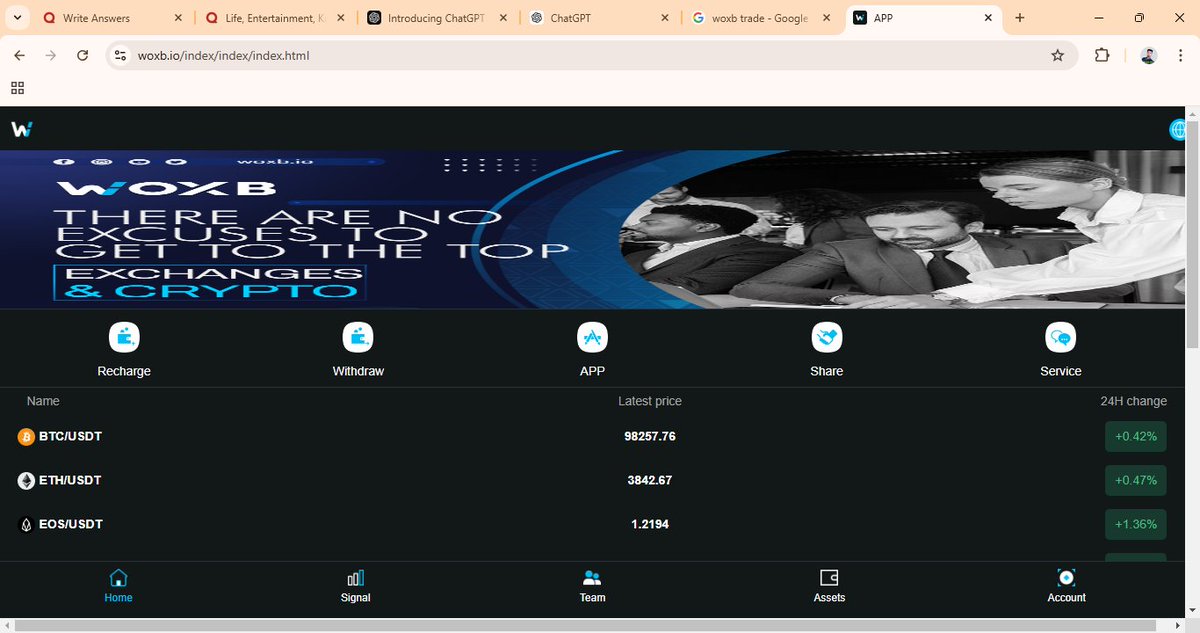This screenshot has width=1200, height=633.
Task: Click the Latest price column header
Action: (x=650, y=401)
